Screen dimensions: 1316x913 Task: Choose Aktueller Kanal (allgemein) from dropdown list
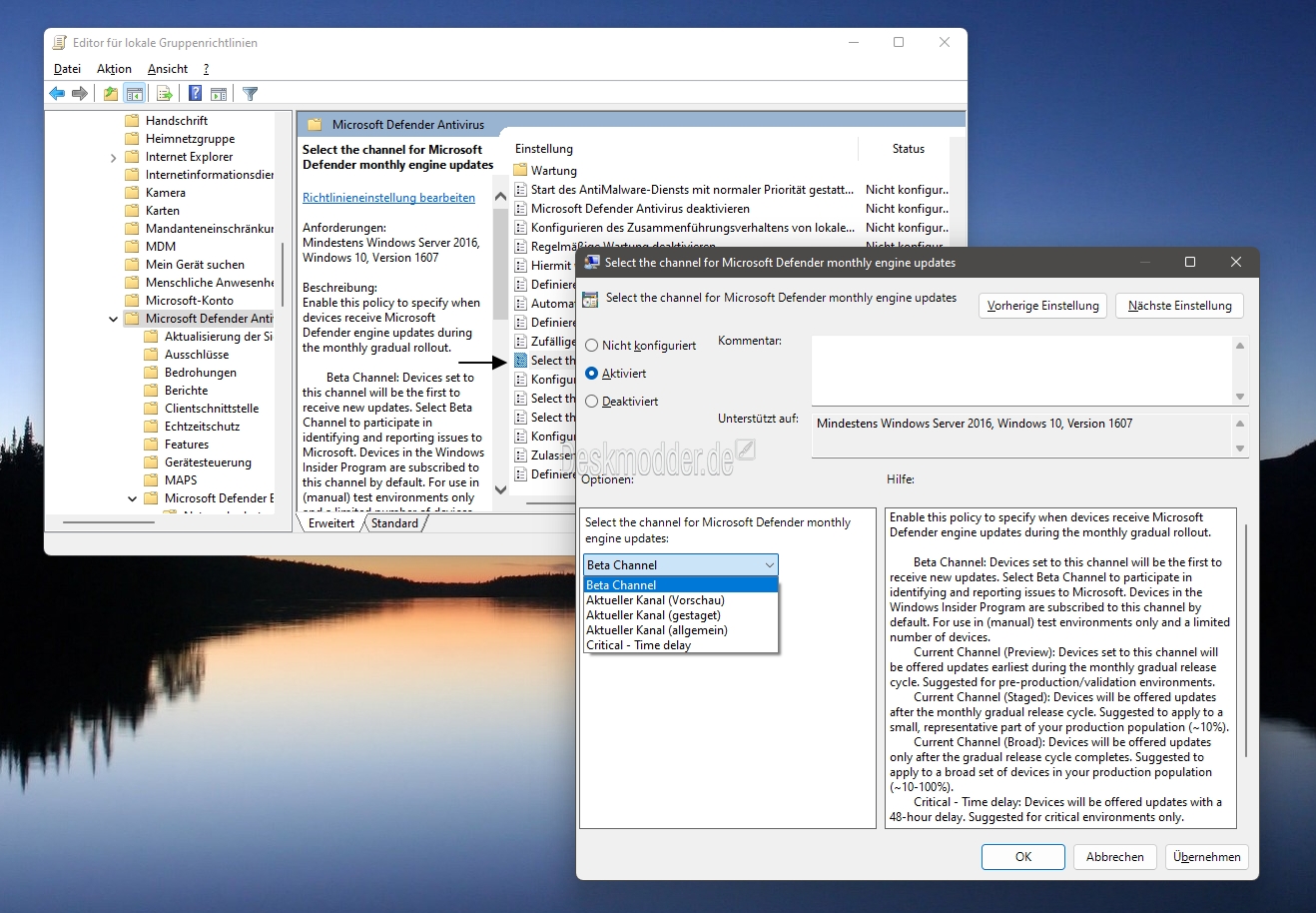[x=680, y=630]
